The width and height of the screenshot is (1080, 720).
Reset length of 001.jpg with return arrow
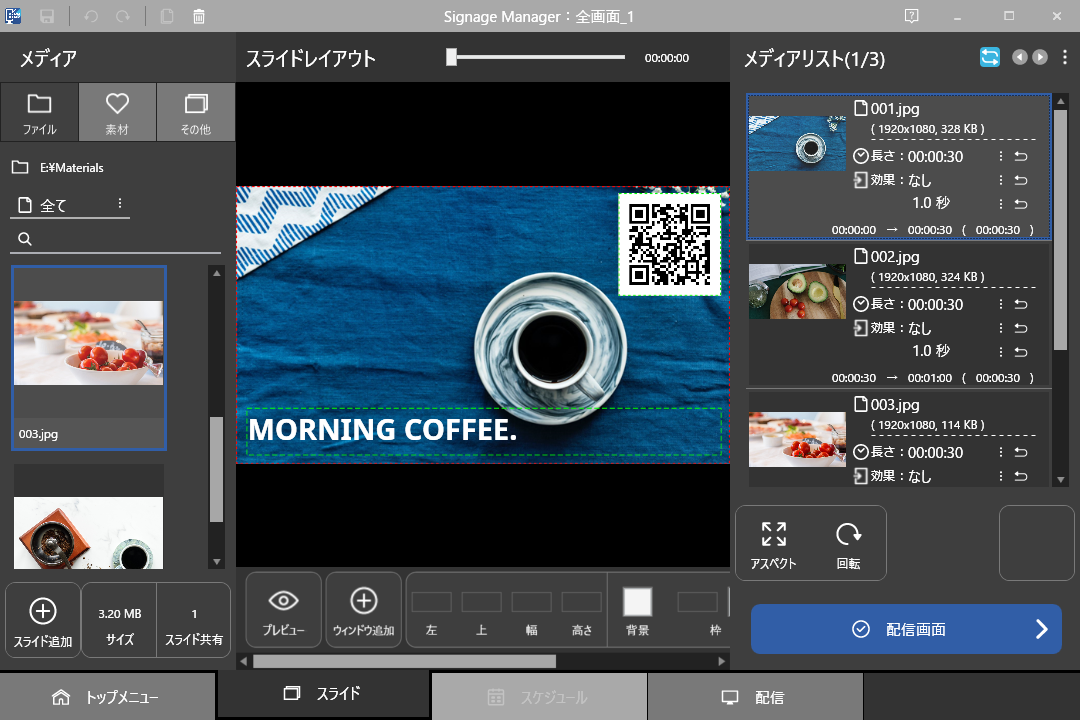click(x=1021, y=157)
